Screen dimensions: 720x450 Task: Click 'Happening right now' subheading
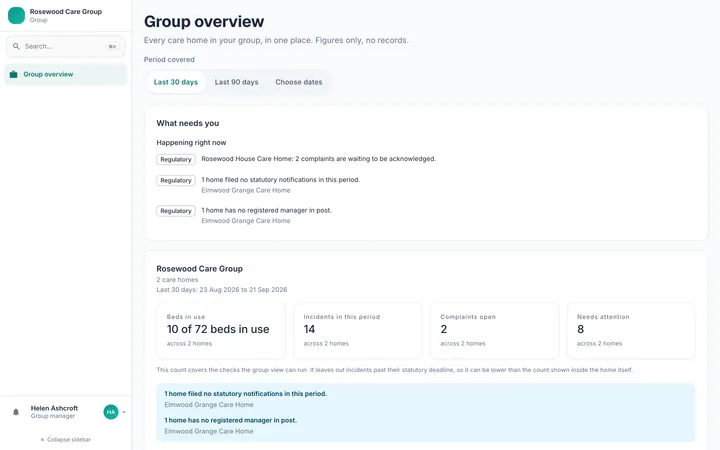point(191,143)
